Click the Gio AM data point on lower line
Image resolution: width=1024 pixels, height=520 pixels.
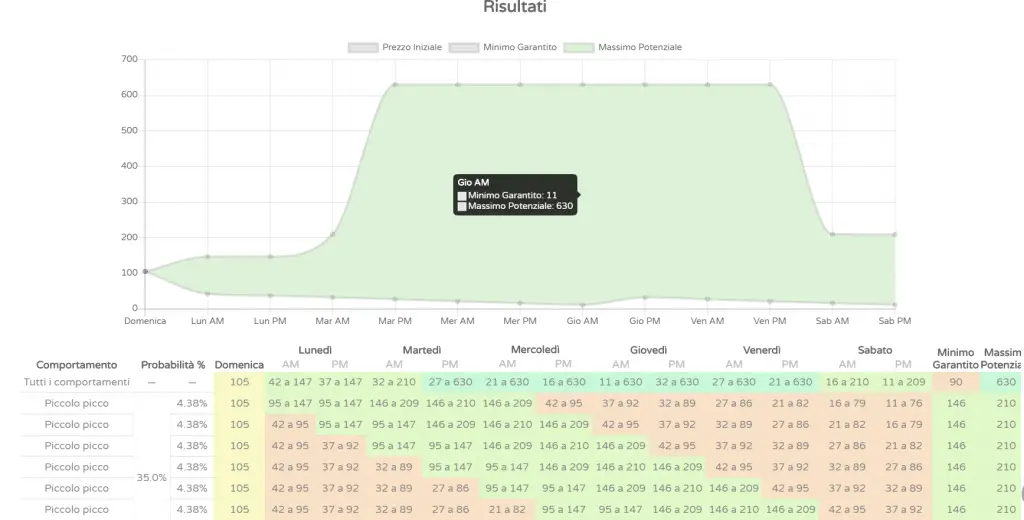(x=583, y=304)
